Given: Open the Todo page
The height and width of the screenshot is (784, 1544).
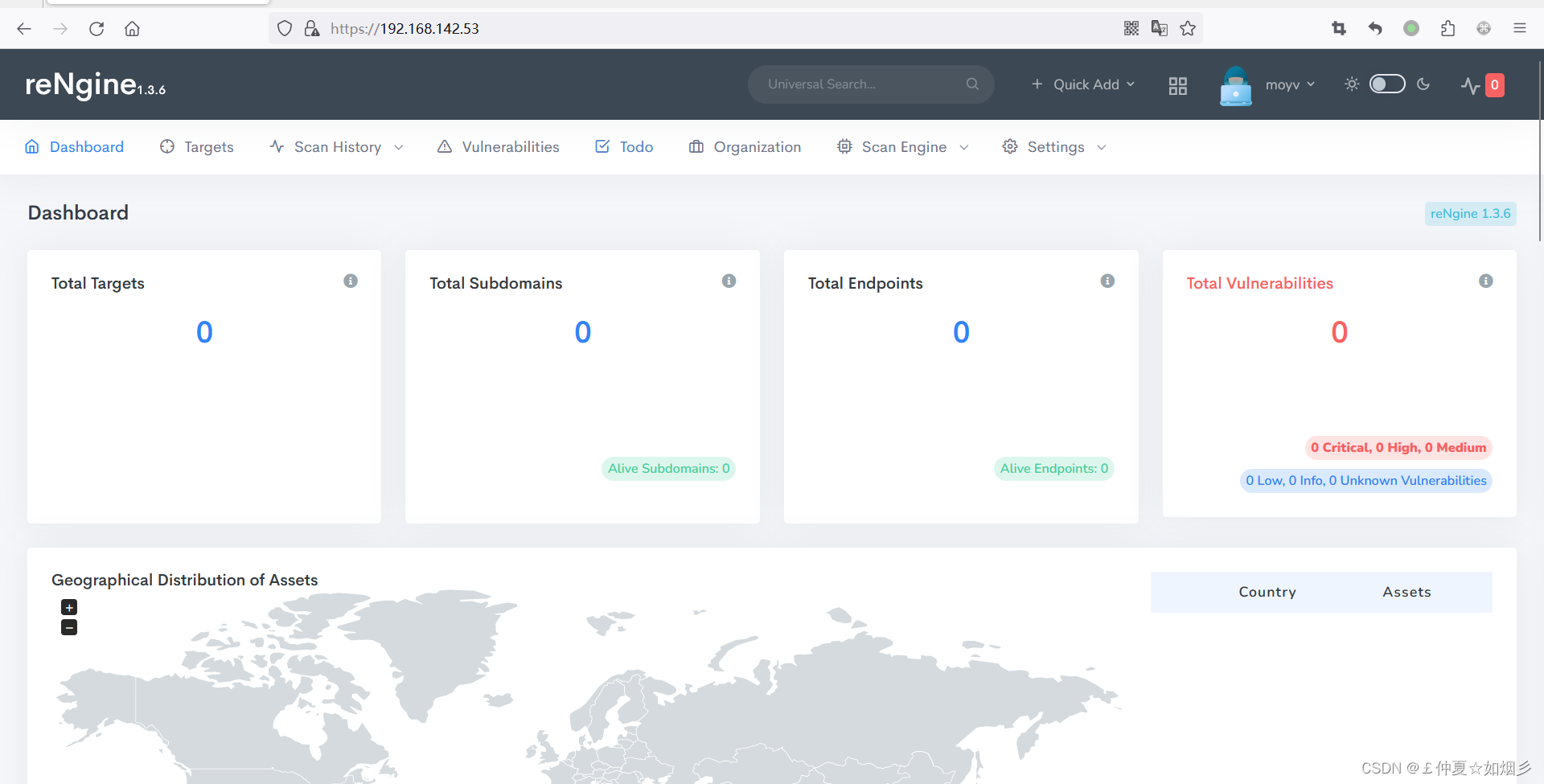Looking at the screenshot, I should pos(624,147).
